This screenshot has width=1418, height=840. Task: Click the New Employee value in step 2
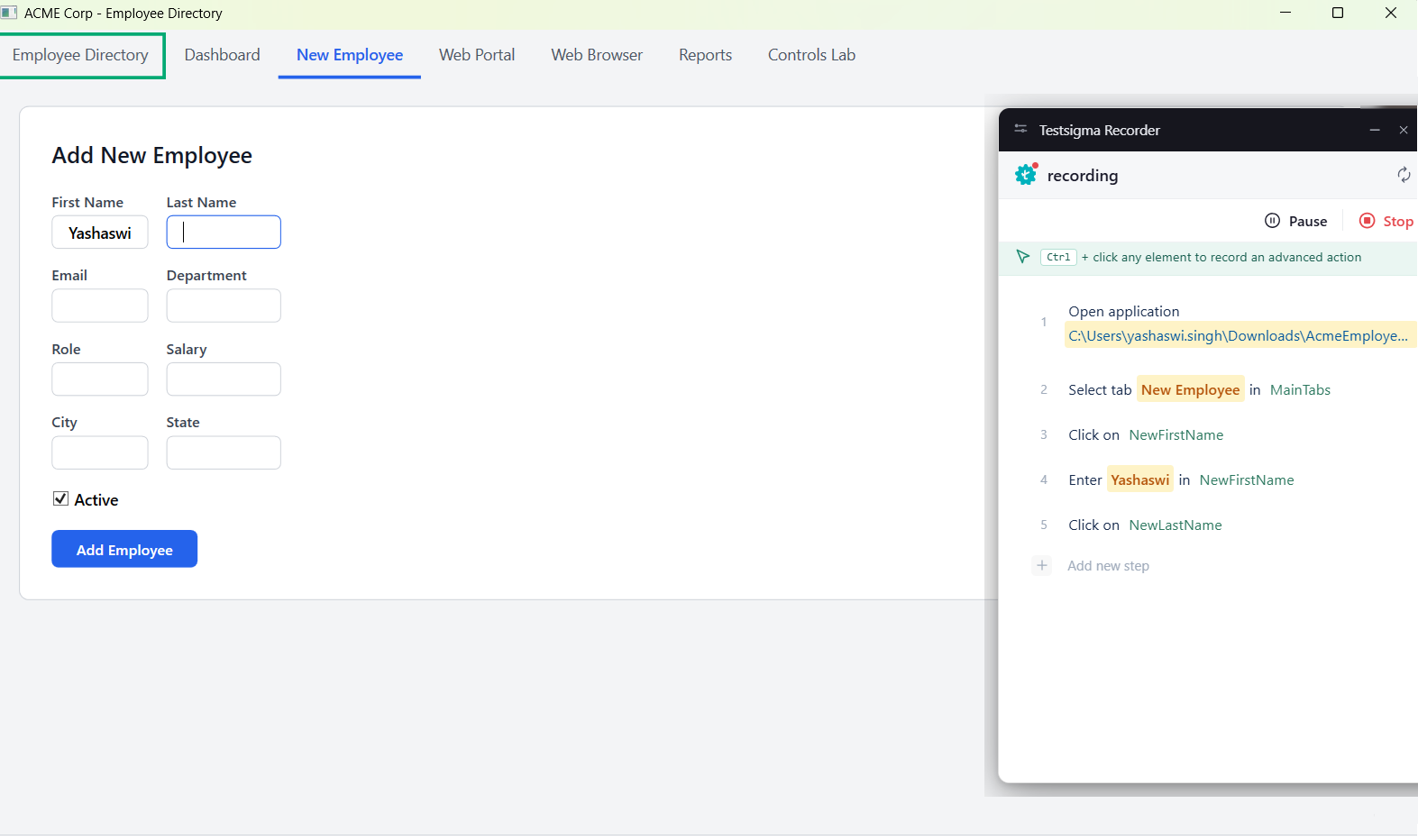coord(1191,389)
